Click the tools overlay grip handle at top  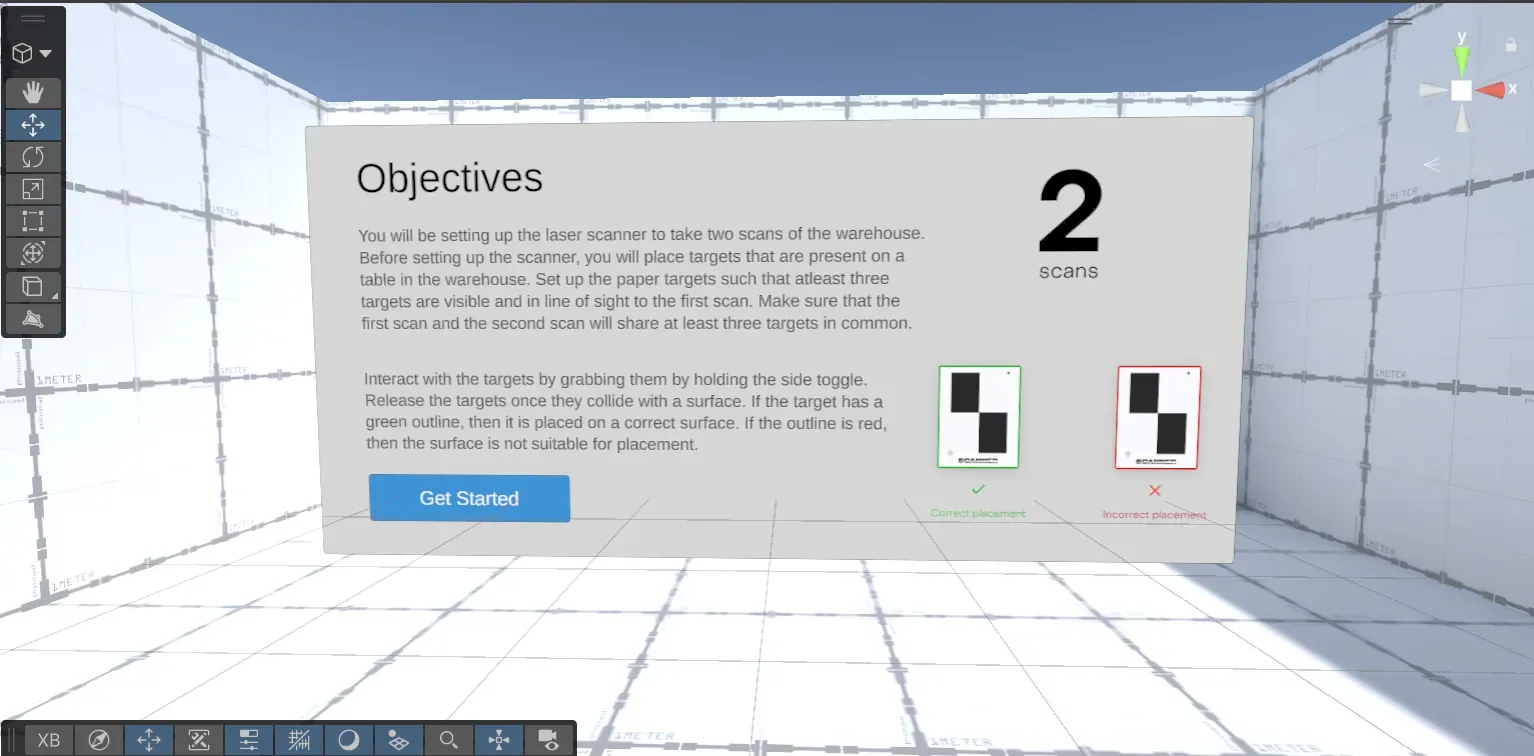pos(33,18)
